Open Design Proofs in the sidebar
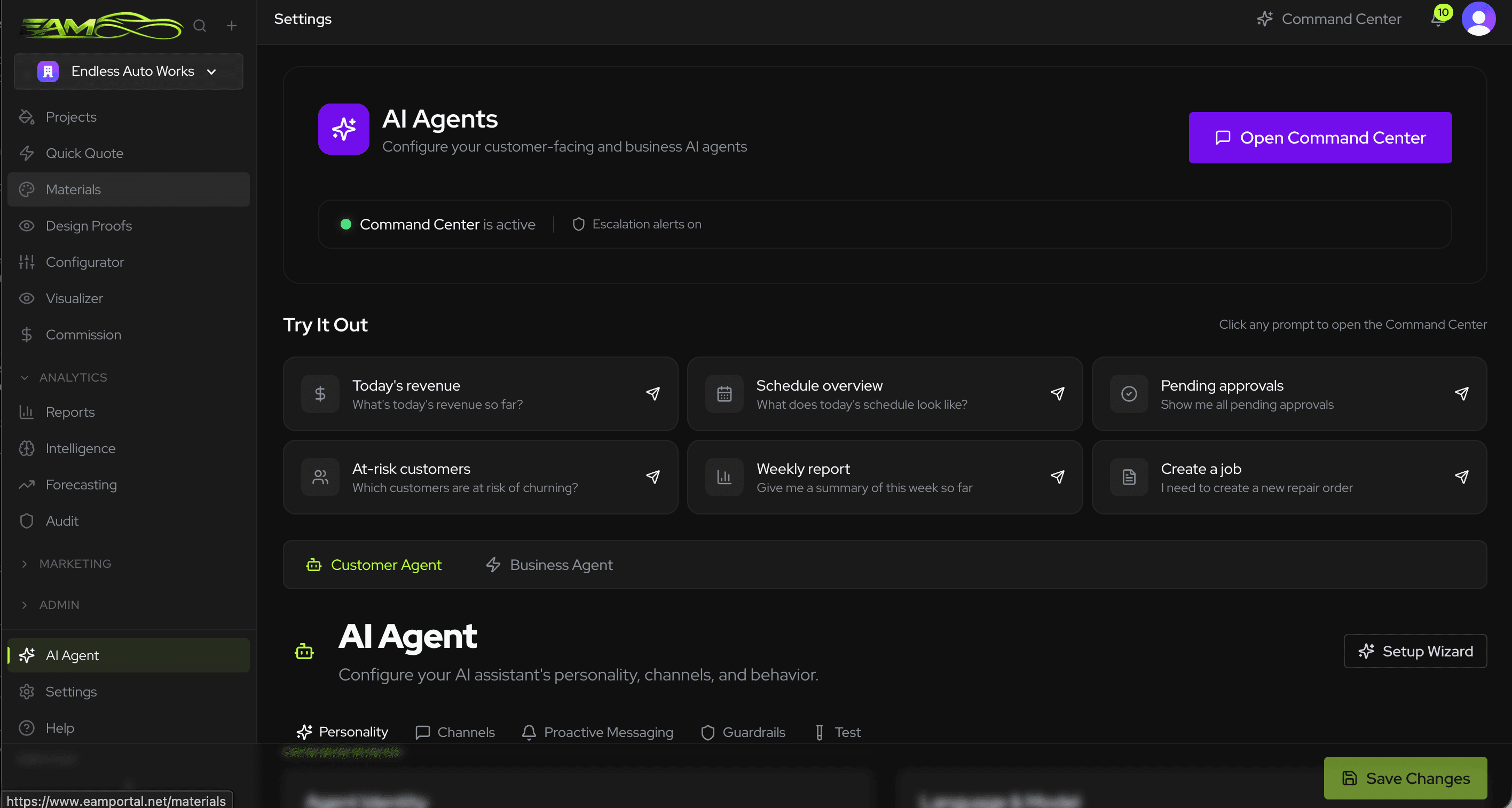The image size is (1512, 808). pyautogui.click(x=129, y=226)
